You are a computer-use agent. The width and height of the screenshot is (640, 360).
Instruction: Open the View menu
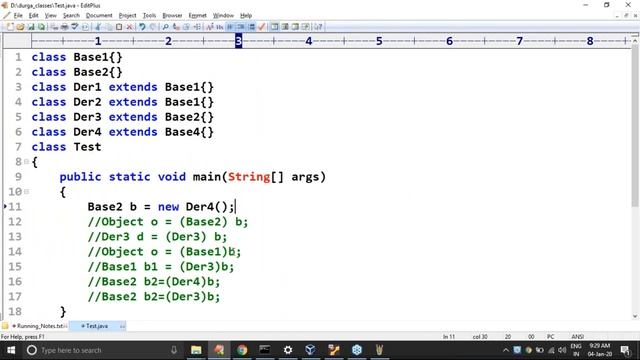pos(51,16)
